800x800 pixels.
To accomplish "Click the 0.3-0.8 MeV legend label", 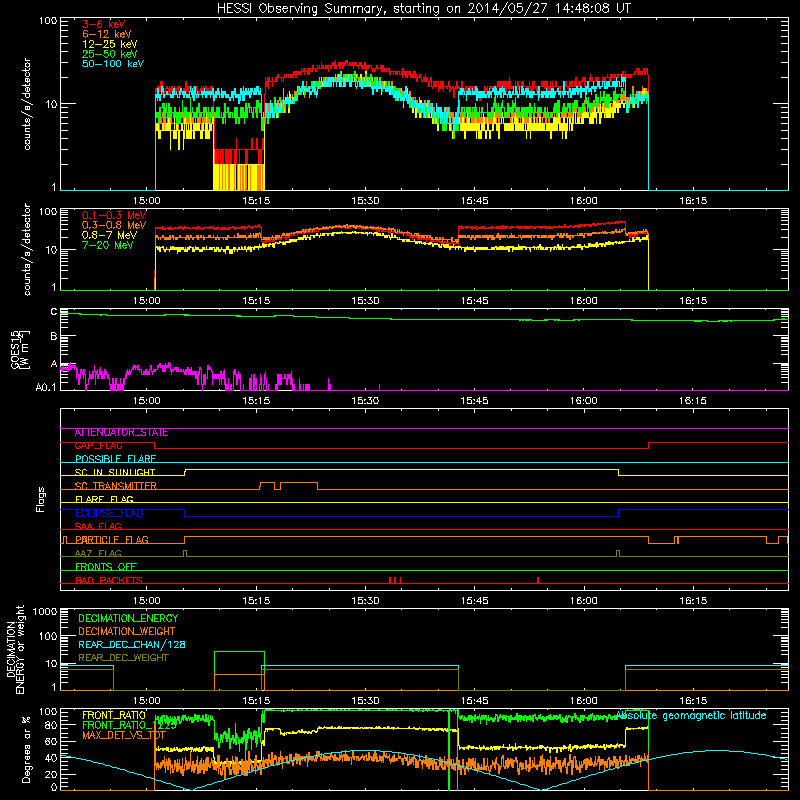I will (x=114, y=225).
